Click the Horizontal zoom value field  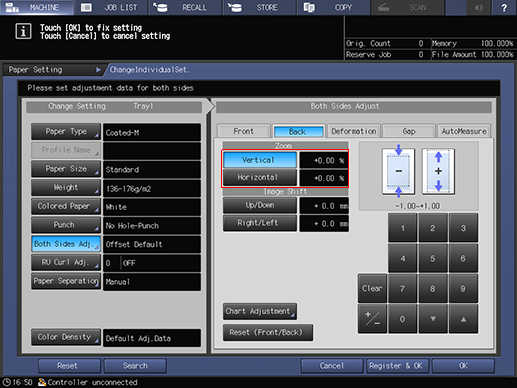coord(324,178)
